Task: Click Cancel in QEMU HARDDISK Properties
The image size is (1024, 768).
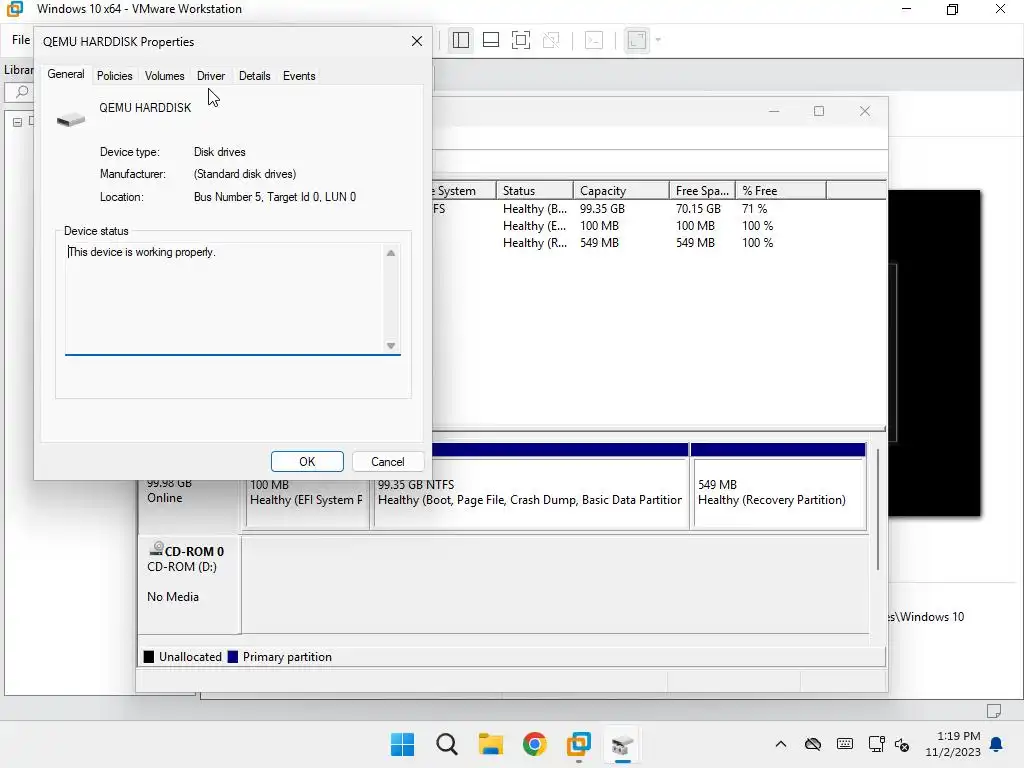Action: [388, 462]
